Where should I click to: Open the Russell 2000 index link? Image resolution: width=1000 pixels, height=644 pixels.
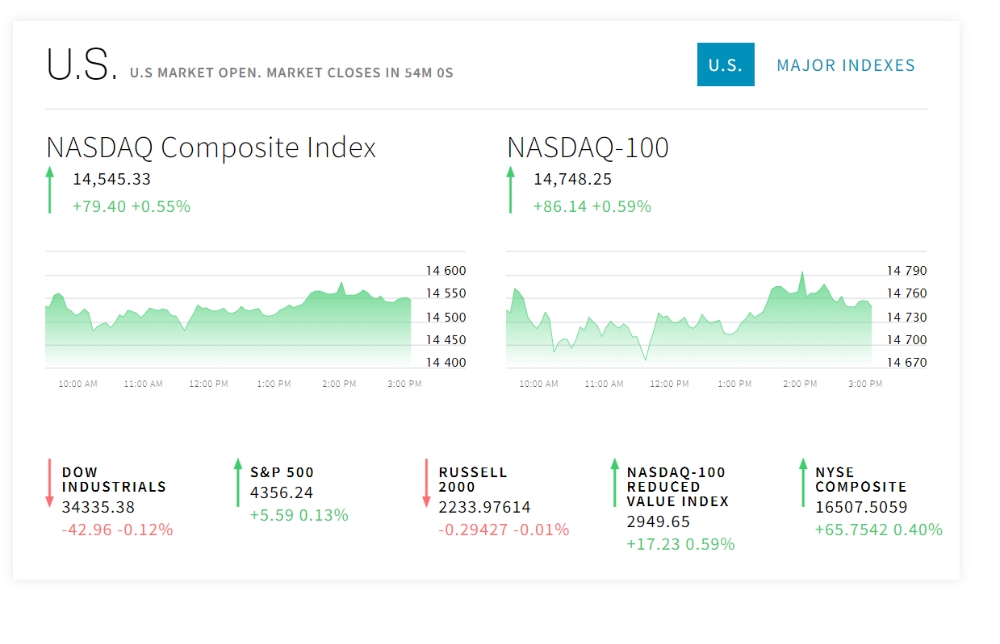473,479
